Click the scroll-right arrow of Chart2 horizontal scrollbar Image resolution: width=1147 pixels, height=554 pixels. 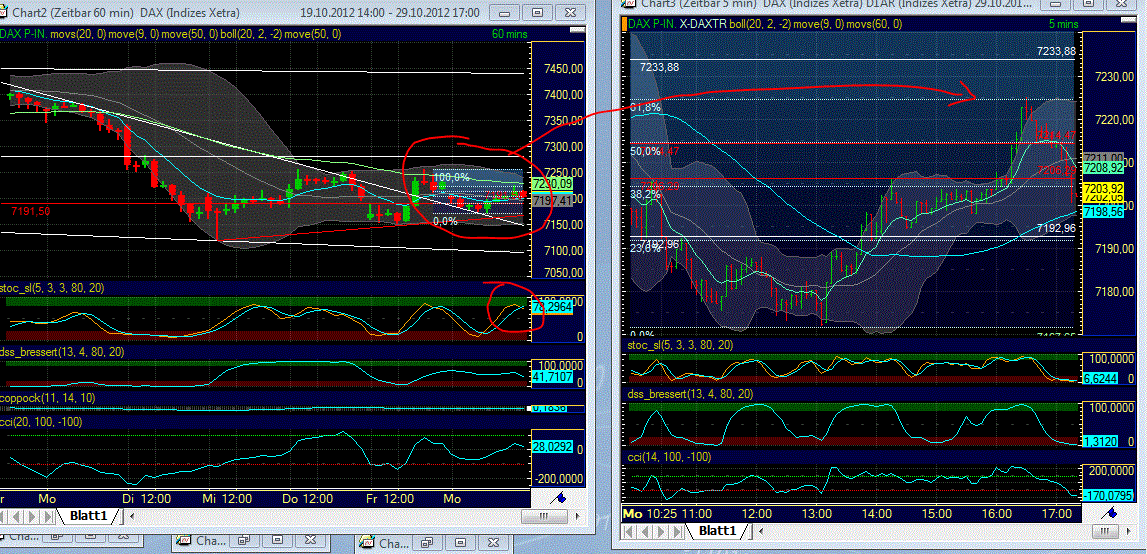coord(577,516)
